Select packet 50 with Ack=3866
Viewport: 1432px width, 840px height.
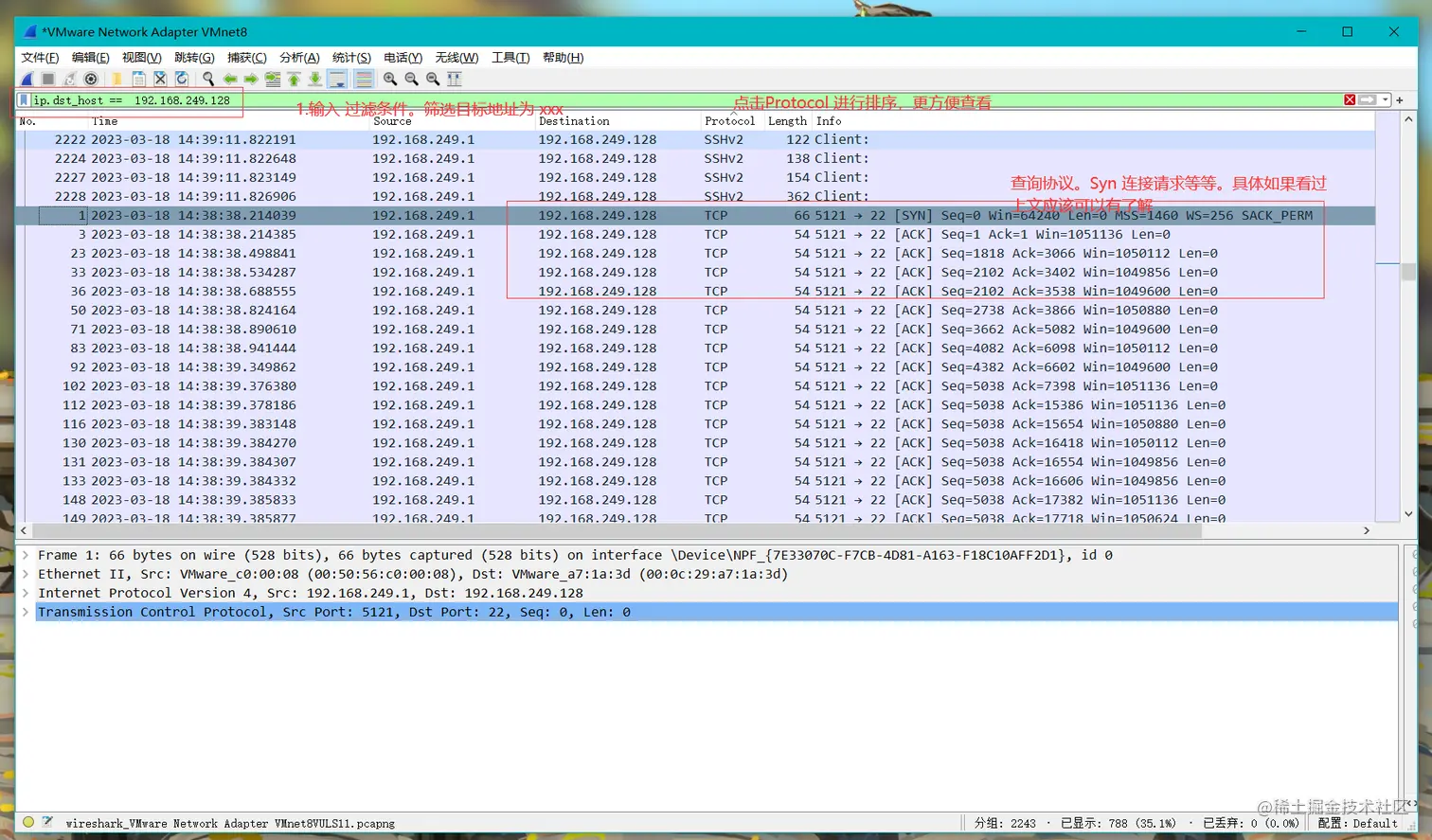696,311
